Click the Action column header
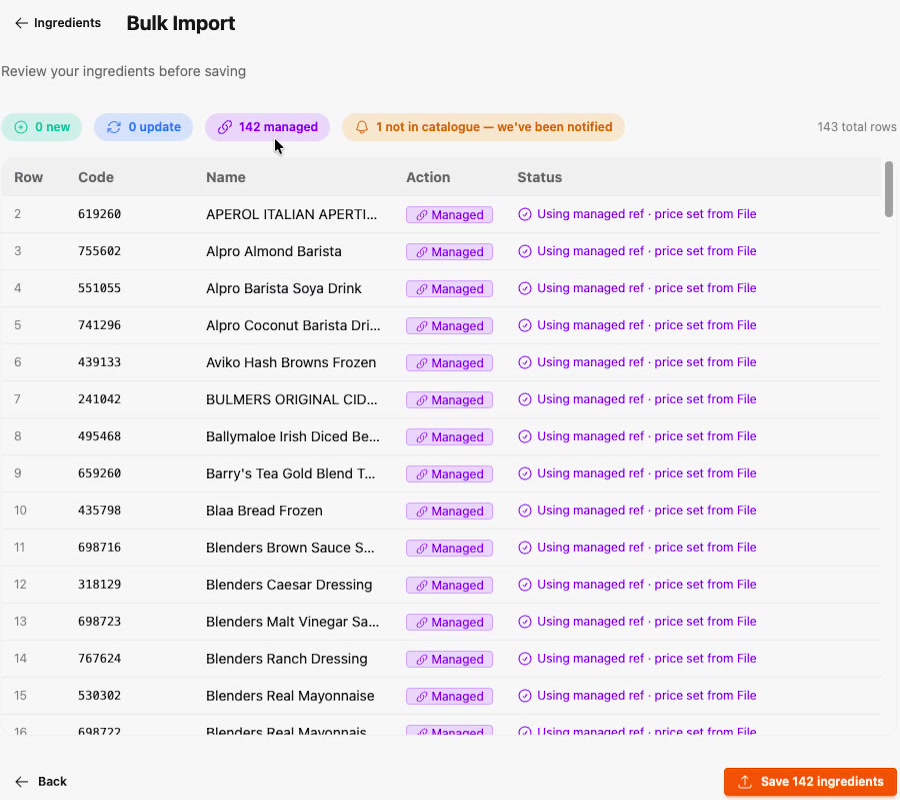900x800 pixels. point(428,177)
